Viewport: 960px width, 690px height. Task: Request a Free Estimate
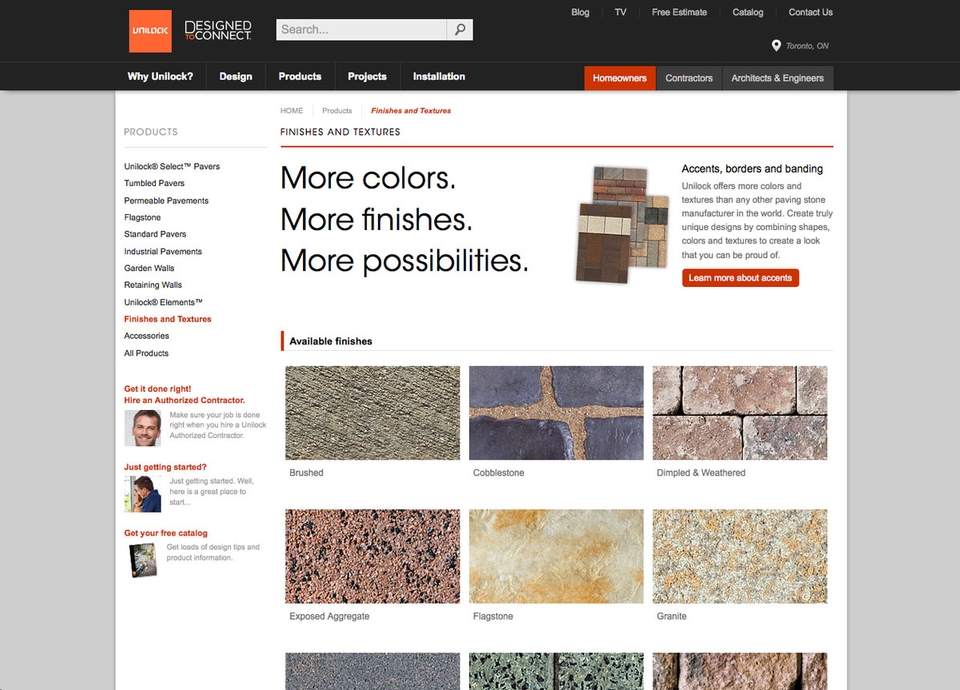(x=679, y=12)
